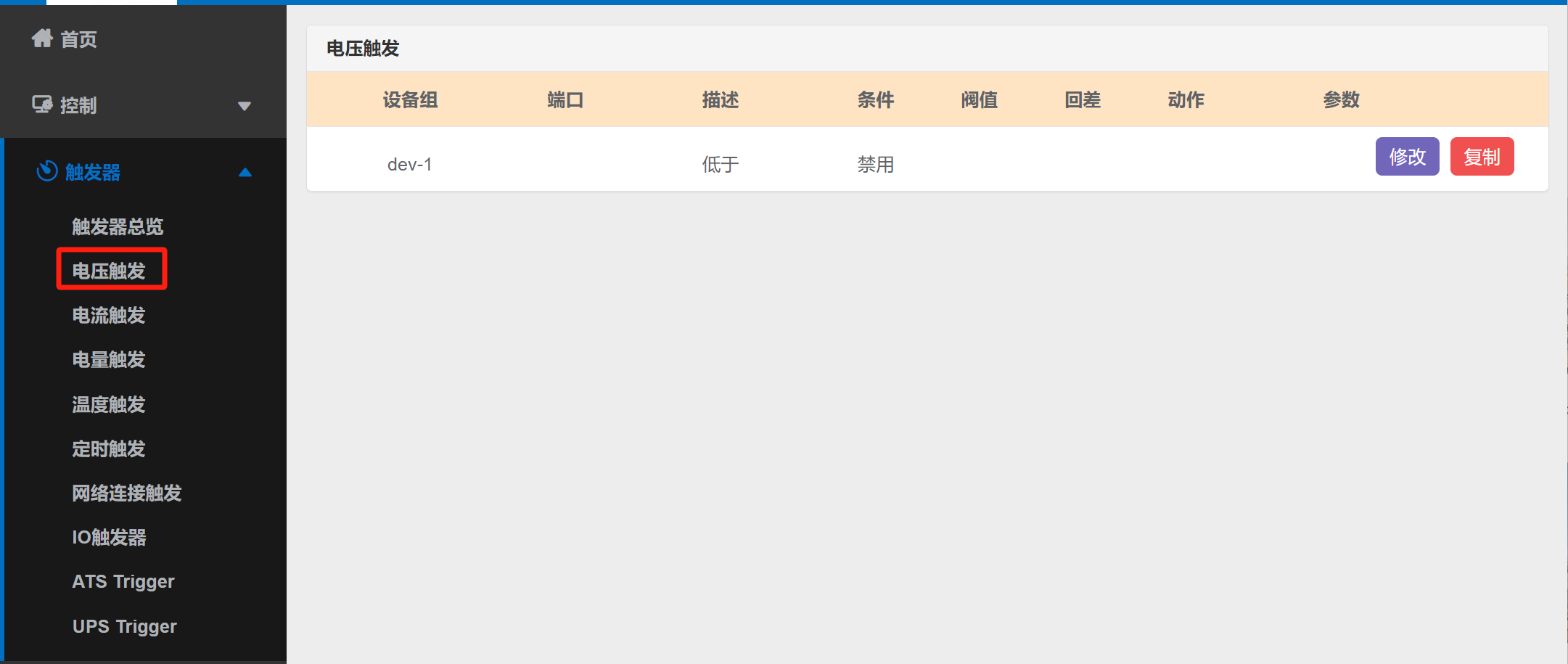This screenshot has width=1568, height=664.
Task: Click the 低于 table cell
Action: tap(721, 164)
